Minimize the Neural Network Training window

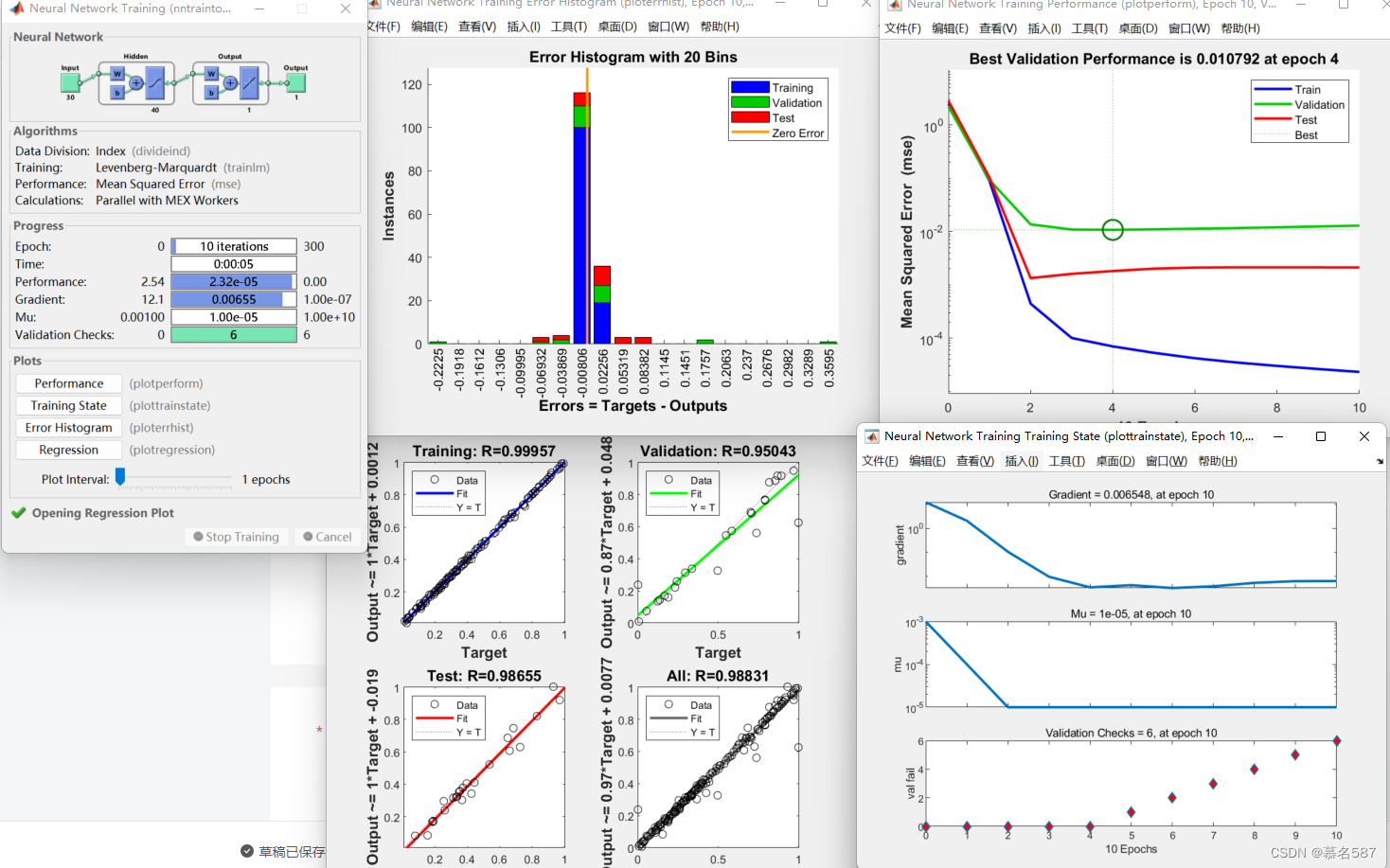coord(260,9)
